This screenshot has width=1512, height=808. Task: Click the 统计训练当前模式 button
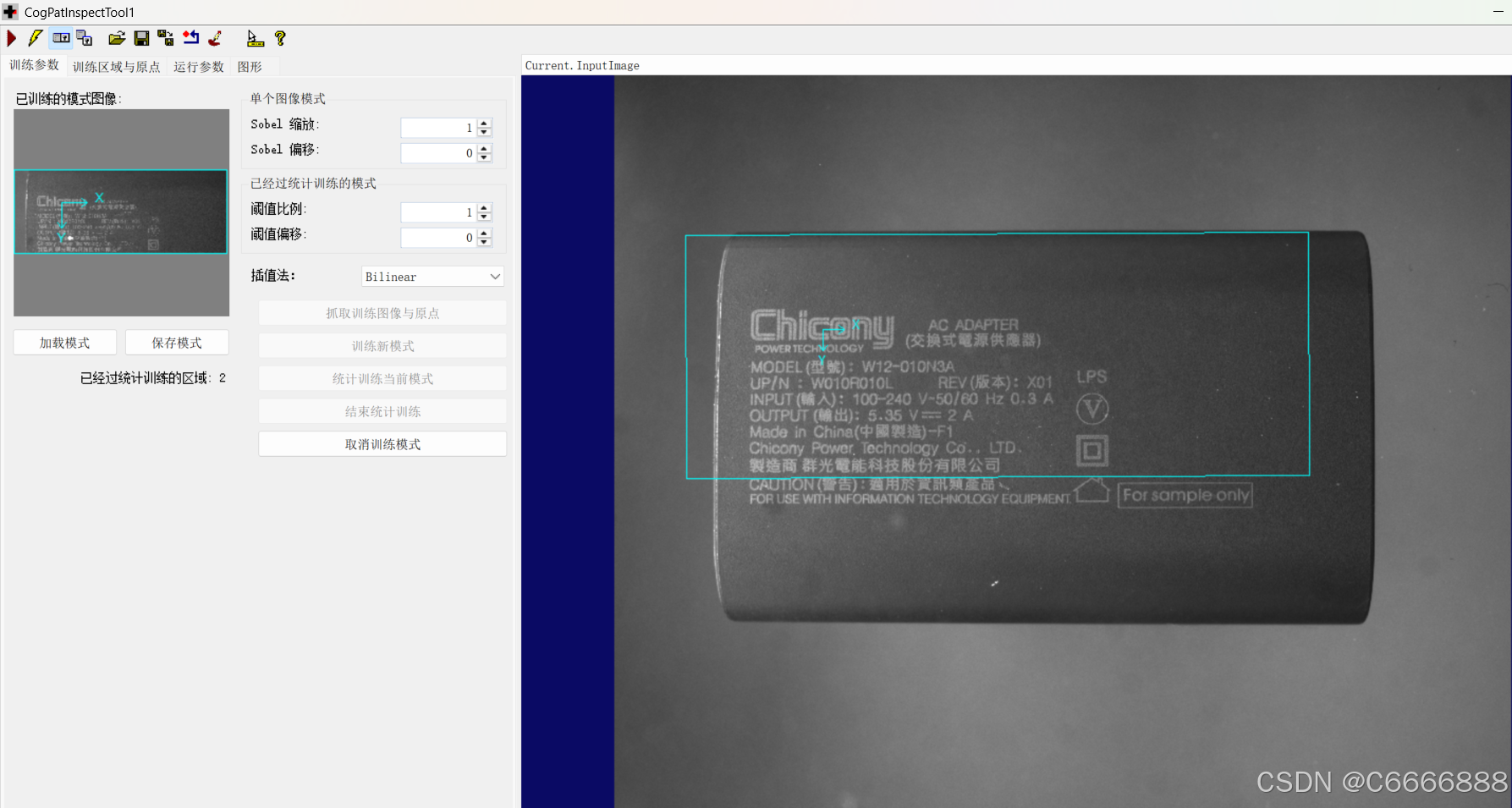382,379
